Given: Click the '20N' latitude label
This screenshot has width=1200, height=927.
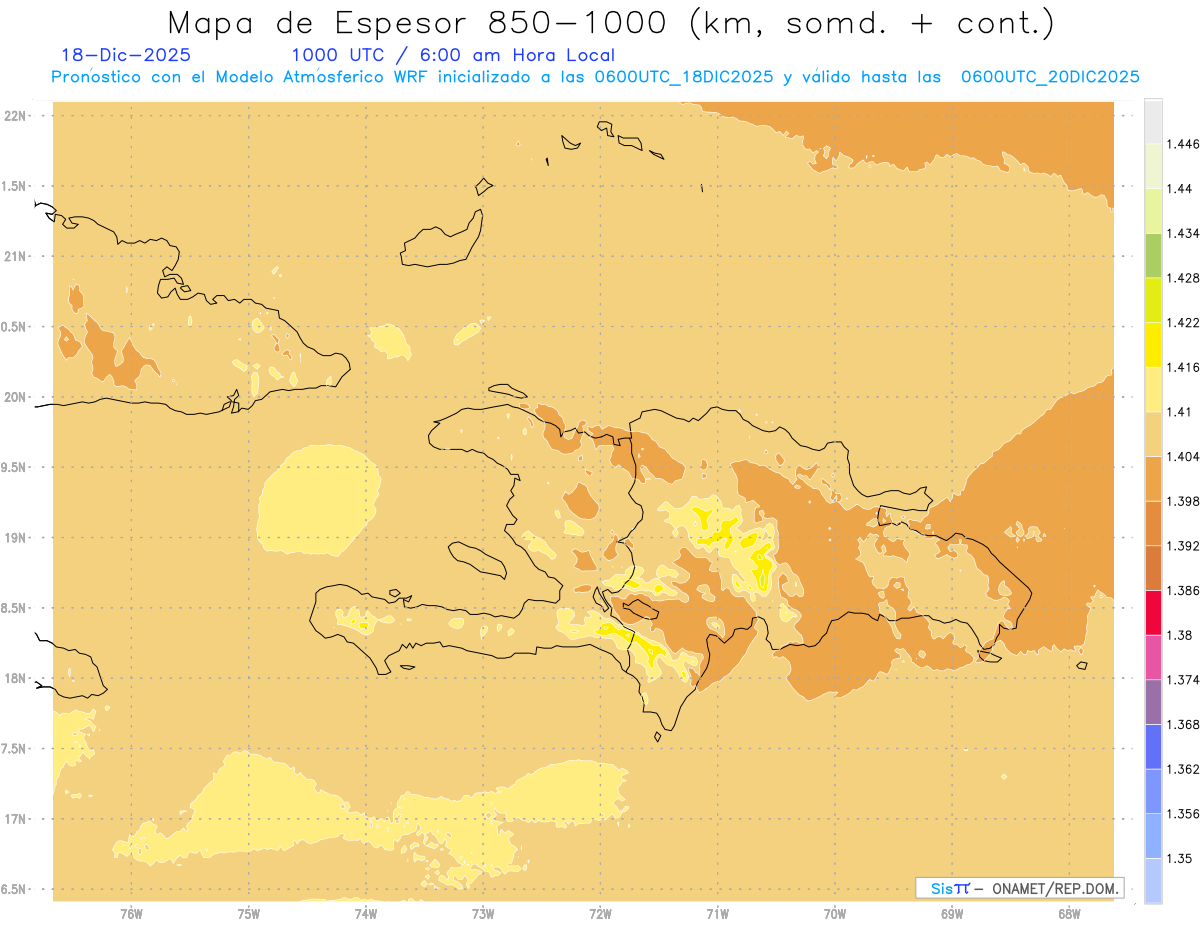Looking at the screenshot, I should coord(16,397).
